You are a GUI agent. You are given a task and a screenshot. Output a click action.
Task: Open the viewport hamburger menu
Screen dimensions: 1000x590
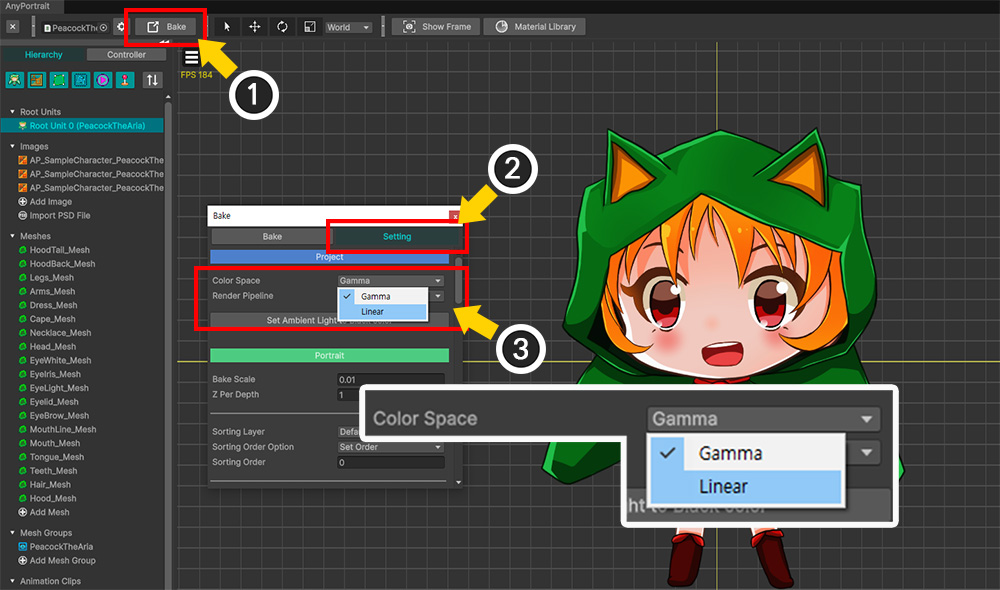pyautogui.click(x=191, y=57)
